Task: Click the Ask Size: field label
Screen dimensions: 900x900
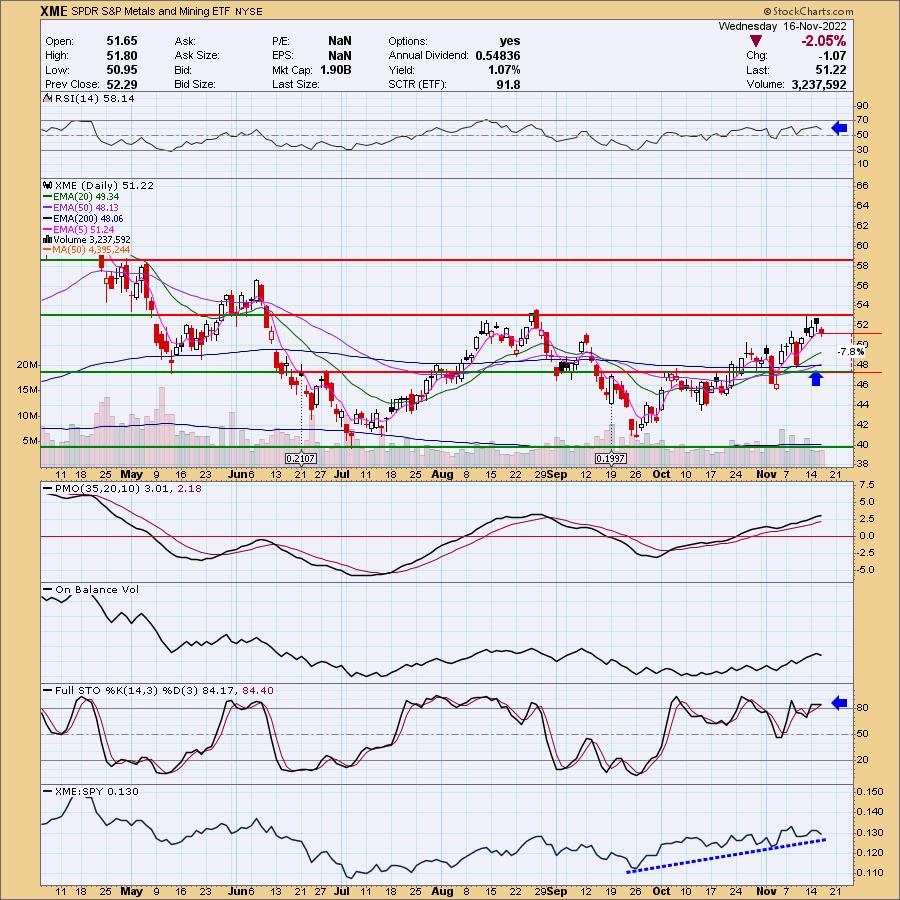Action: pyautogui.click(x=197, y=55)
